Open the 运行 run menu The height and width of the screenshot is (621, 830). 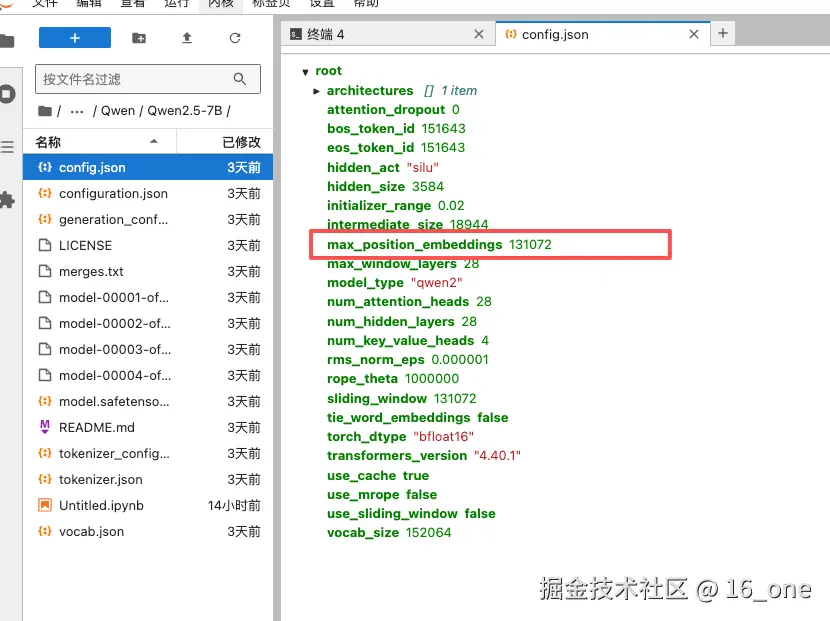click(x=177, y=3)
